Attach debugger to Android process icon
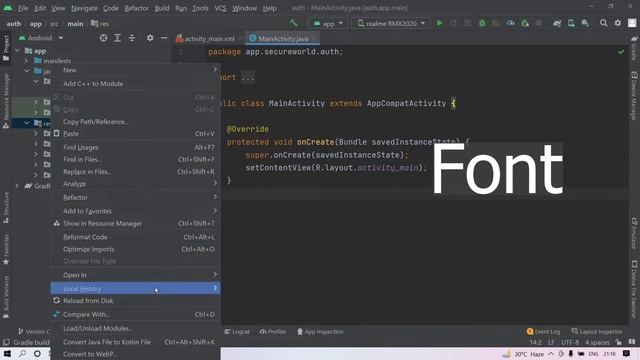This screenshot has height=360, width=640. [x=525, y=23]
